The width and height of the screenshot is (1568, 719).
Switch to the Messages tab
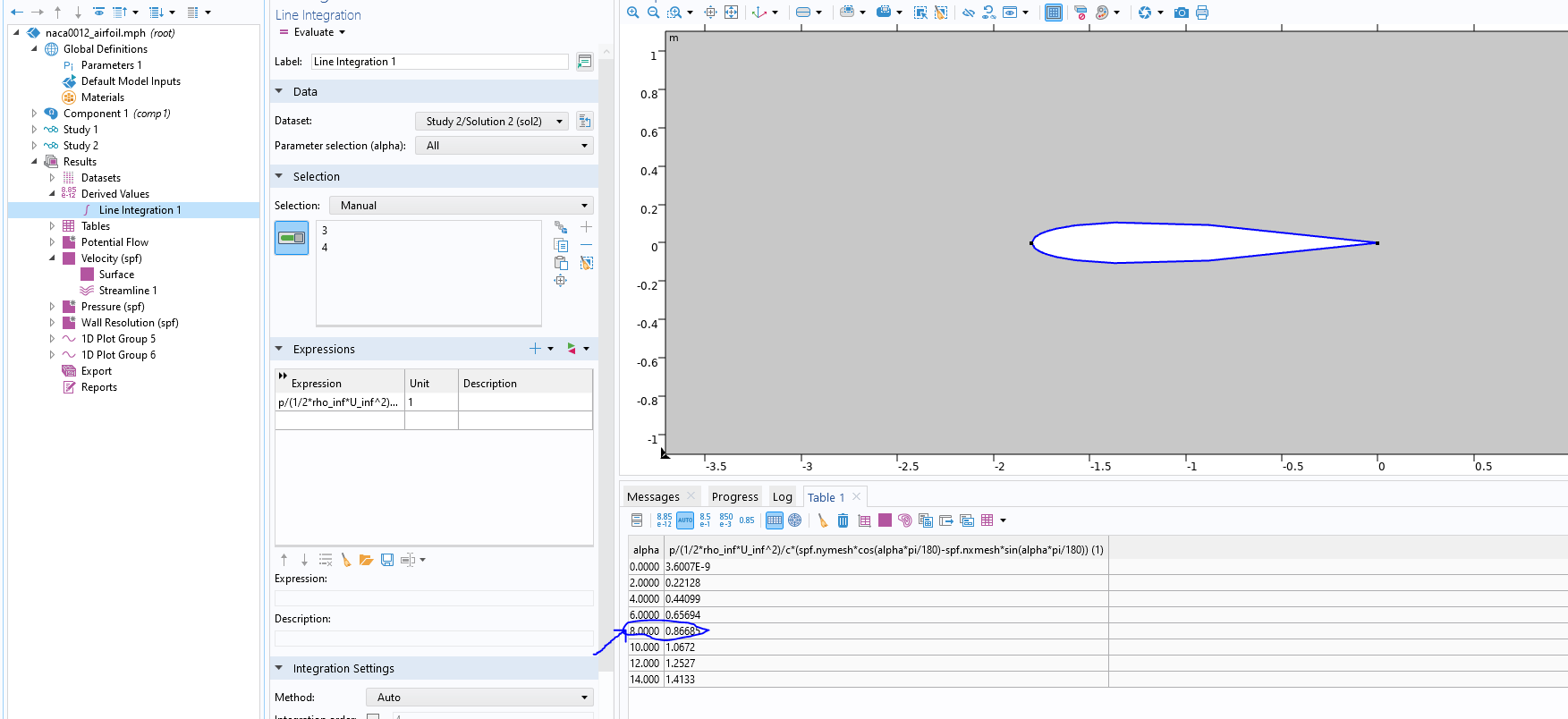[x=653, y=497]
